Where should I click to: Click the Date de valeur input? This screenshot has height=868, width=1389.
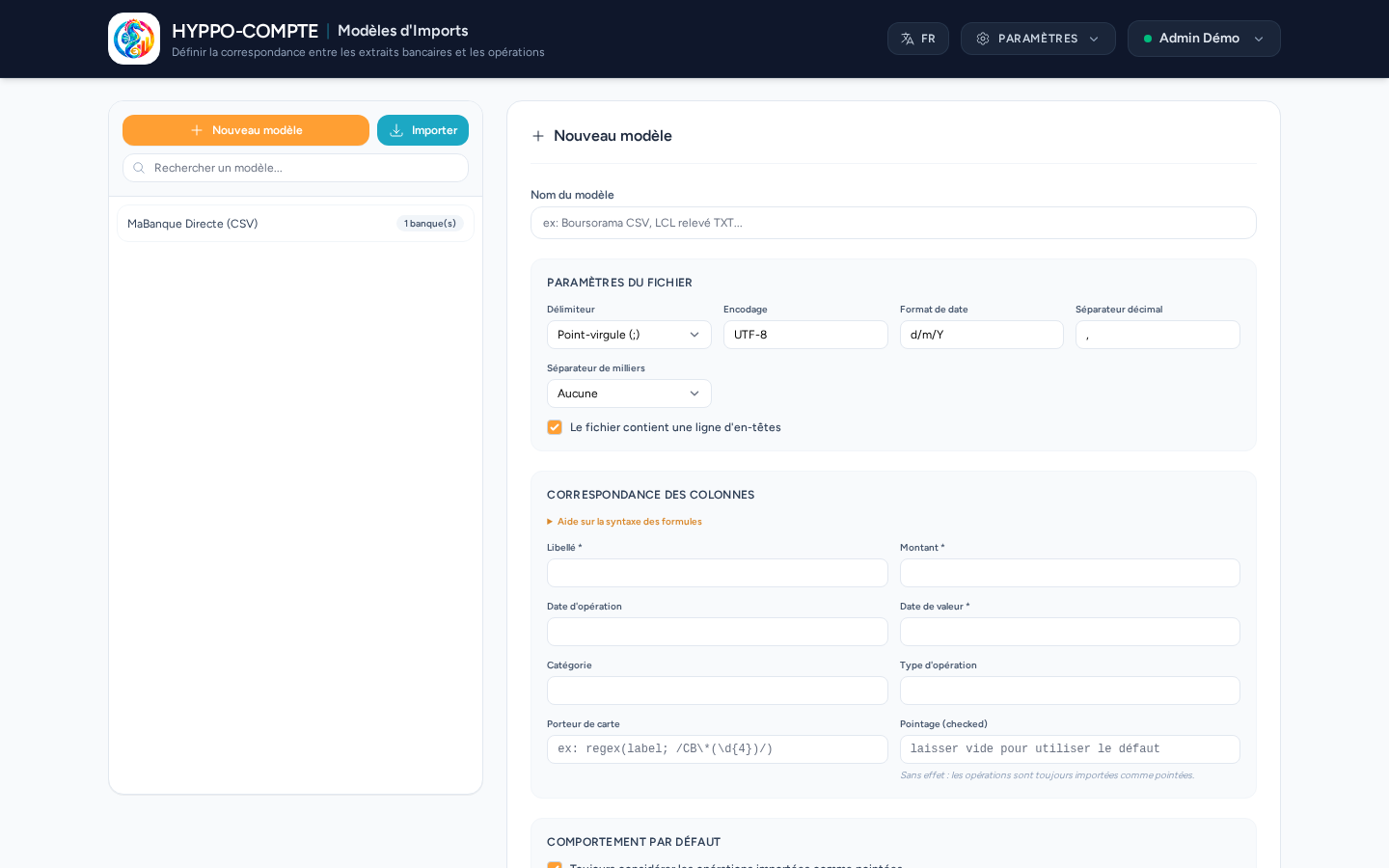pyautogui.click(x=1070, y=632)
